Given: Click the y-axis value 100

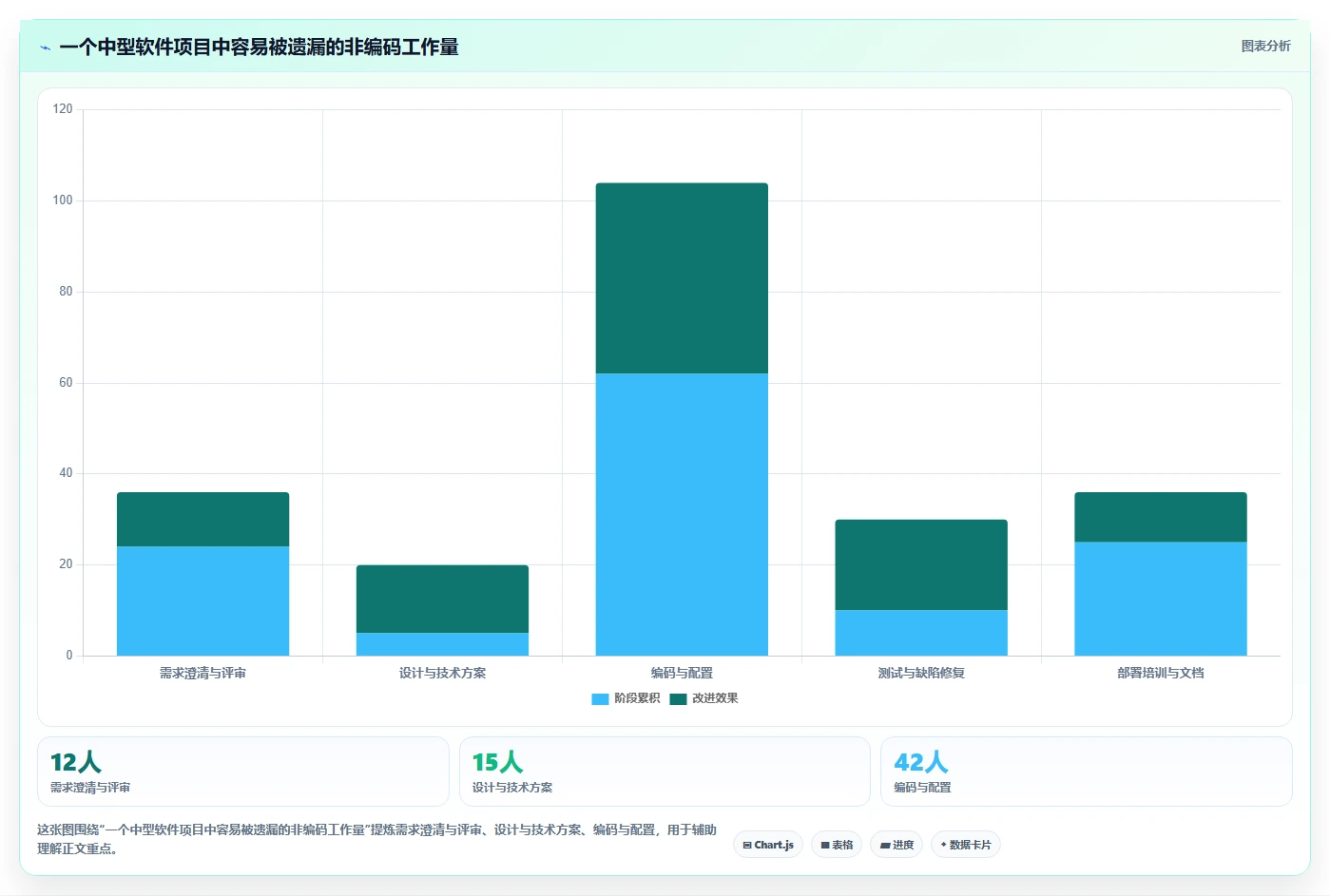Looking at the screenshot, I should (63, 200).
